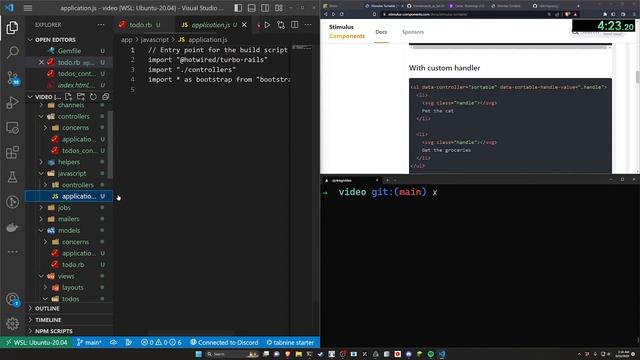The height and width of the screenshot is (360, 640).
Task: Run the current file with play icon
Action: pyautogui.click(x=267, y=25)
